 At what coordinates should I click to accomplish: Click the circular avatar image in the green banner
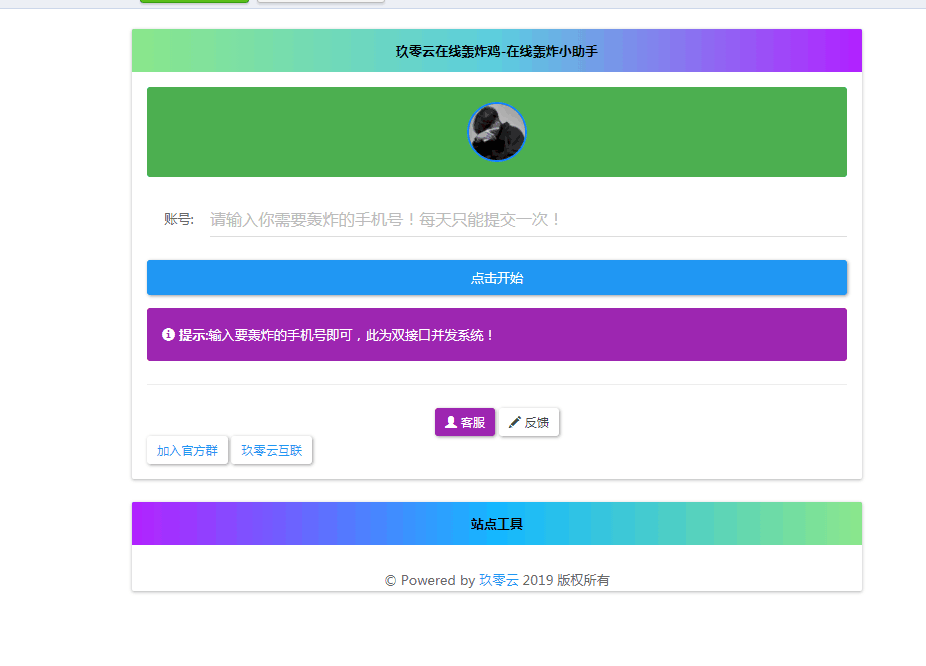(x=497, y=131)
